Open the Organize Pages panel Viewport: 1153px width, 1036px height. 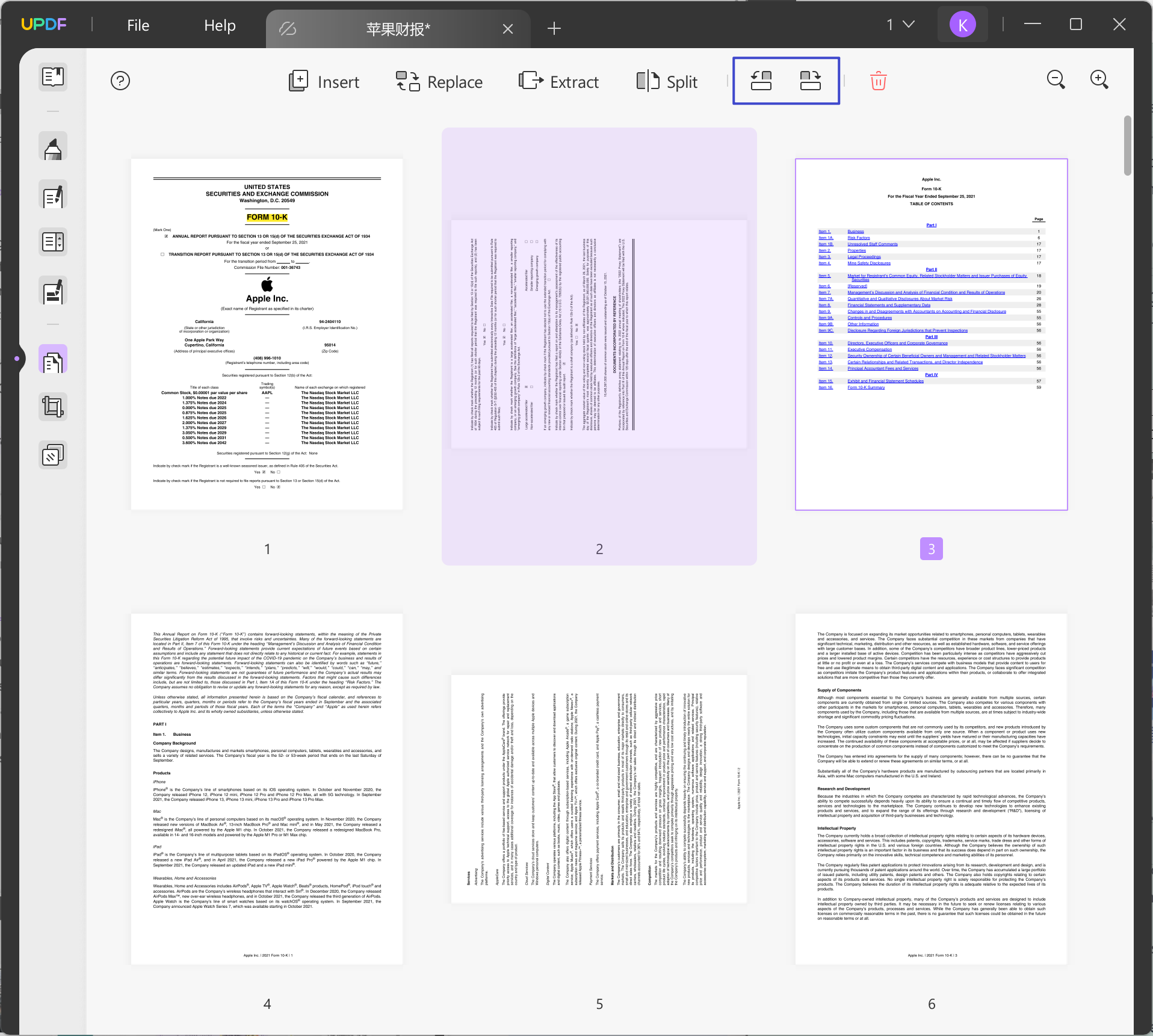point(53,359)
